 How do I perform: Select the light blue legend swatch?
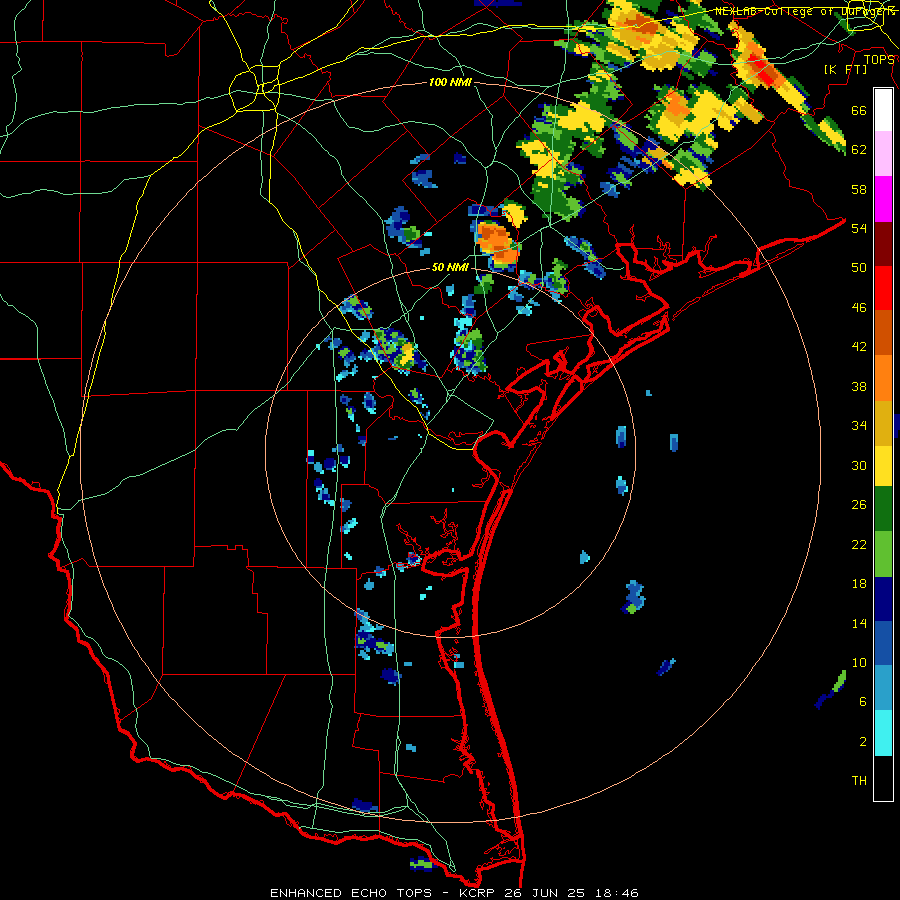click(883, 687)
